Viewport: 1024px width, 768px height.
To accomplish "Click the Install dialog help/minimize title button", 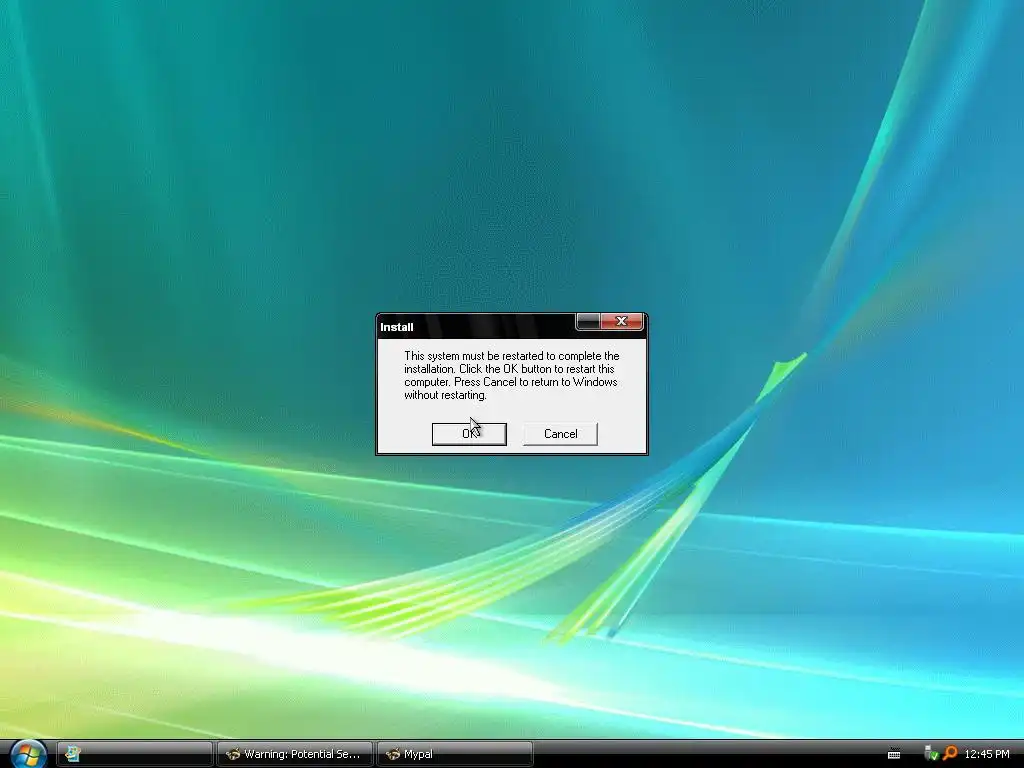I will pos(588,321).
